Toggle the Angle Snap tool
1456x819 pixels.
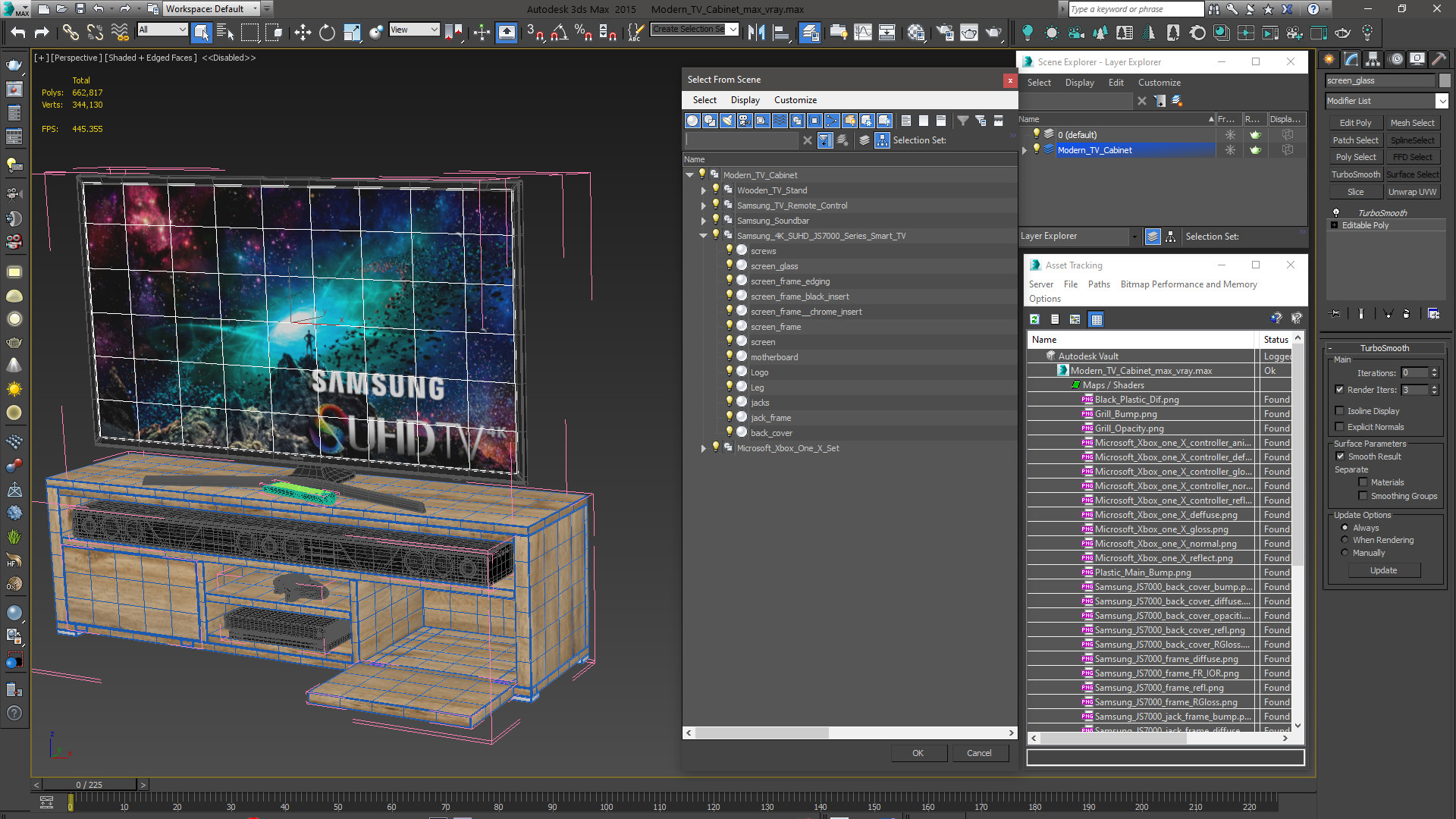pyautogui.click(x=560, y=32)
